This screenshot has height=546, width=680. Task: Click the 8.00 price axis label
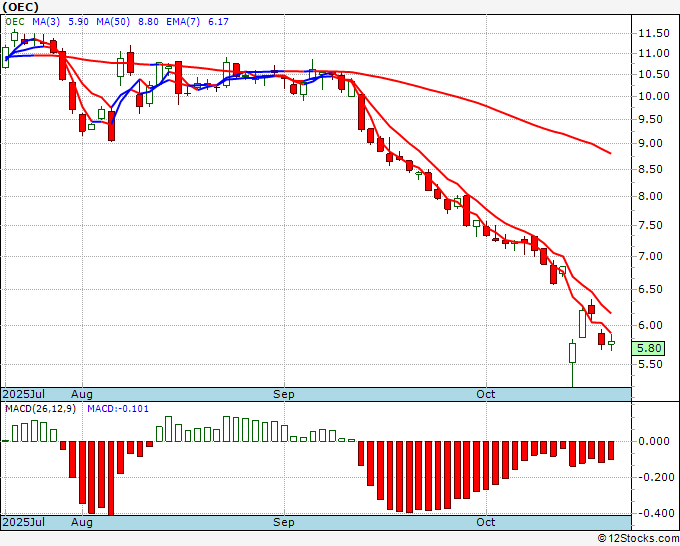[650, 196]
